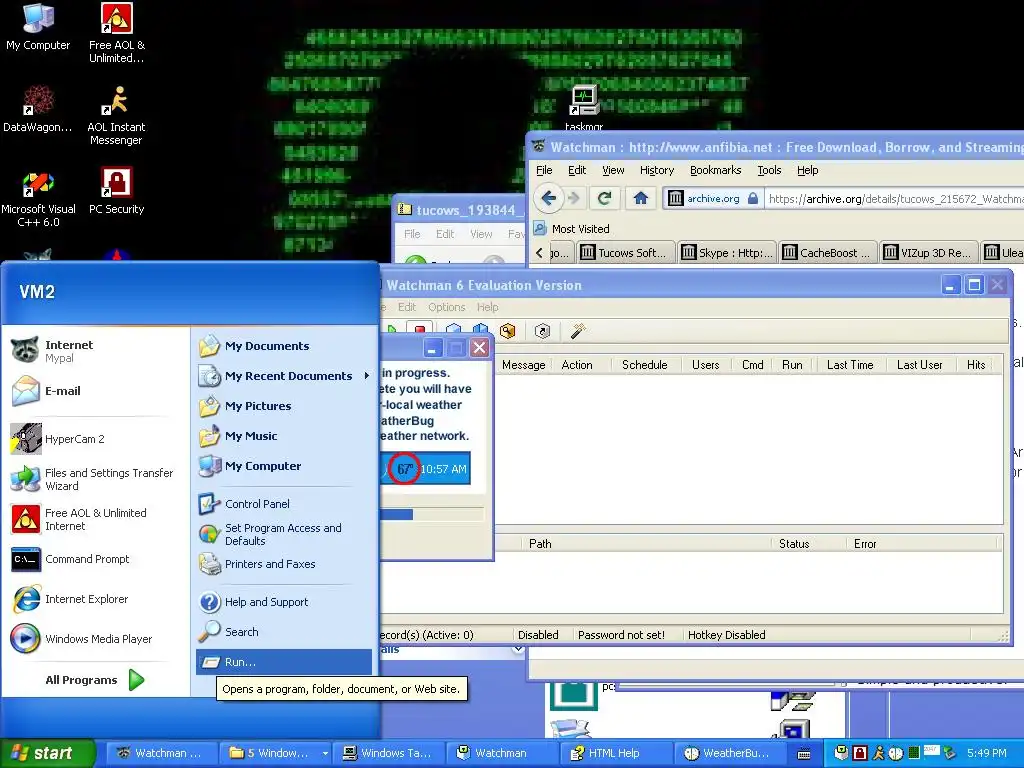
Task: Open Tools menu in browser window
Action: click(x=769, y=170)
